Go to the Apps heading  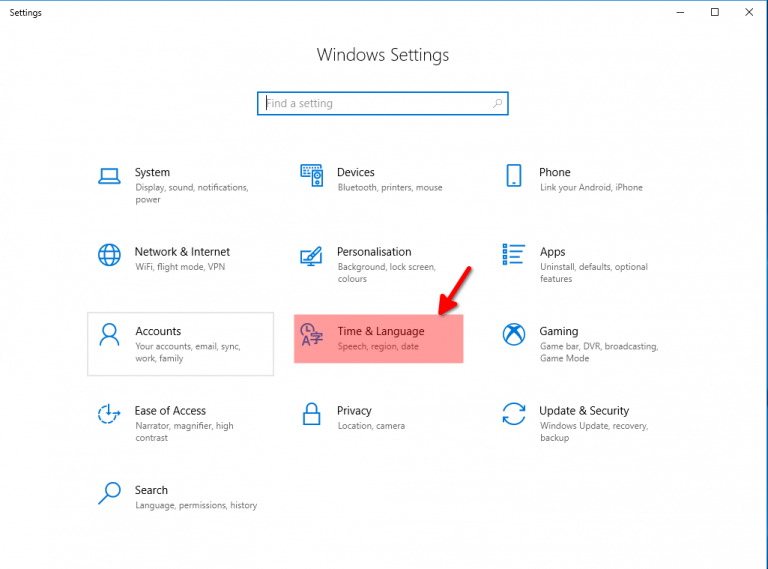tap(552, 252)
